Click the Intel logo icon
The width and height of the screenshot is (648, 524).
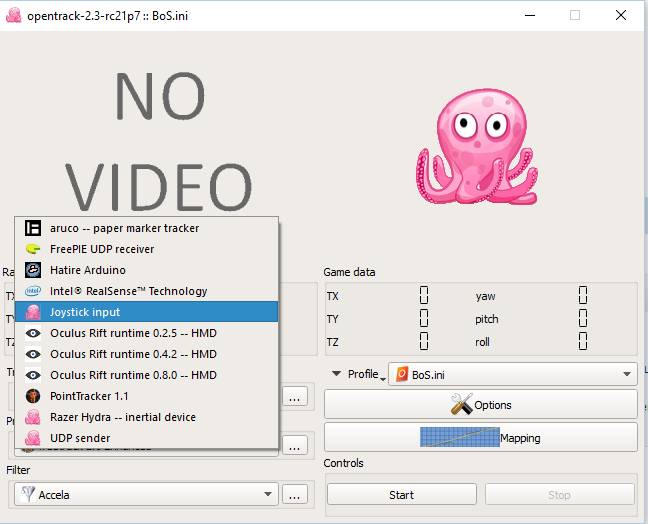33,291
